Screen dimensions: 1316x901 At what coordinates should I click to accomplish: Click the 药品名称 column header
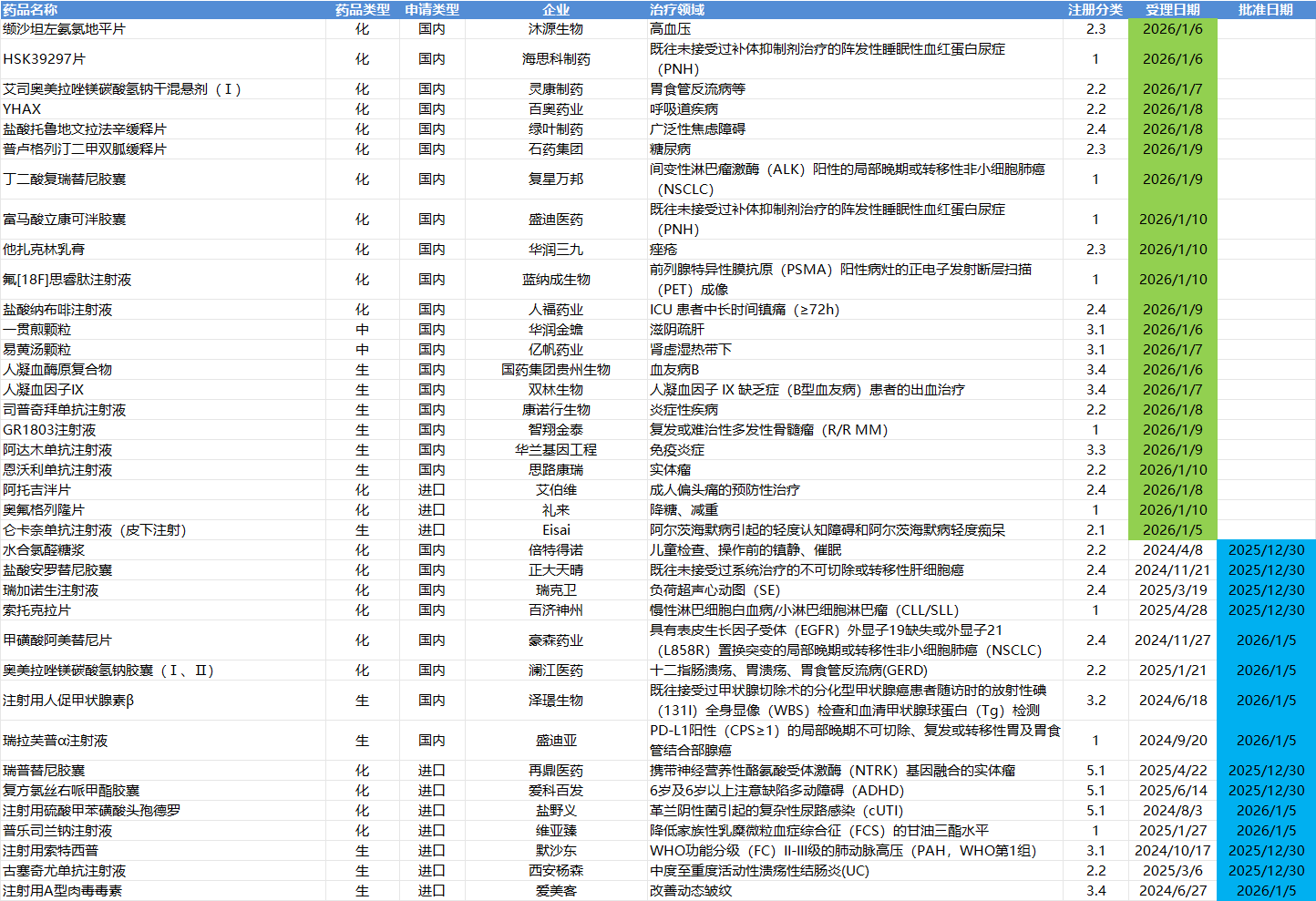tap(30, 9)
